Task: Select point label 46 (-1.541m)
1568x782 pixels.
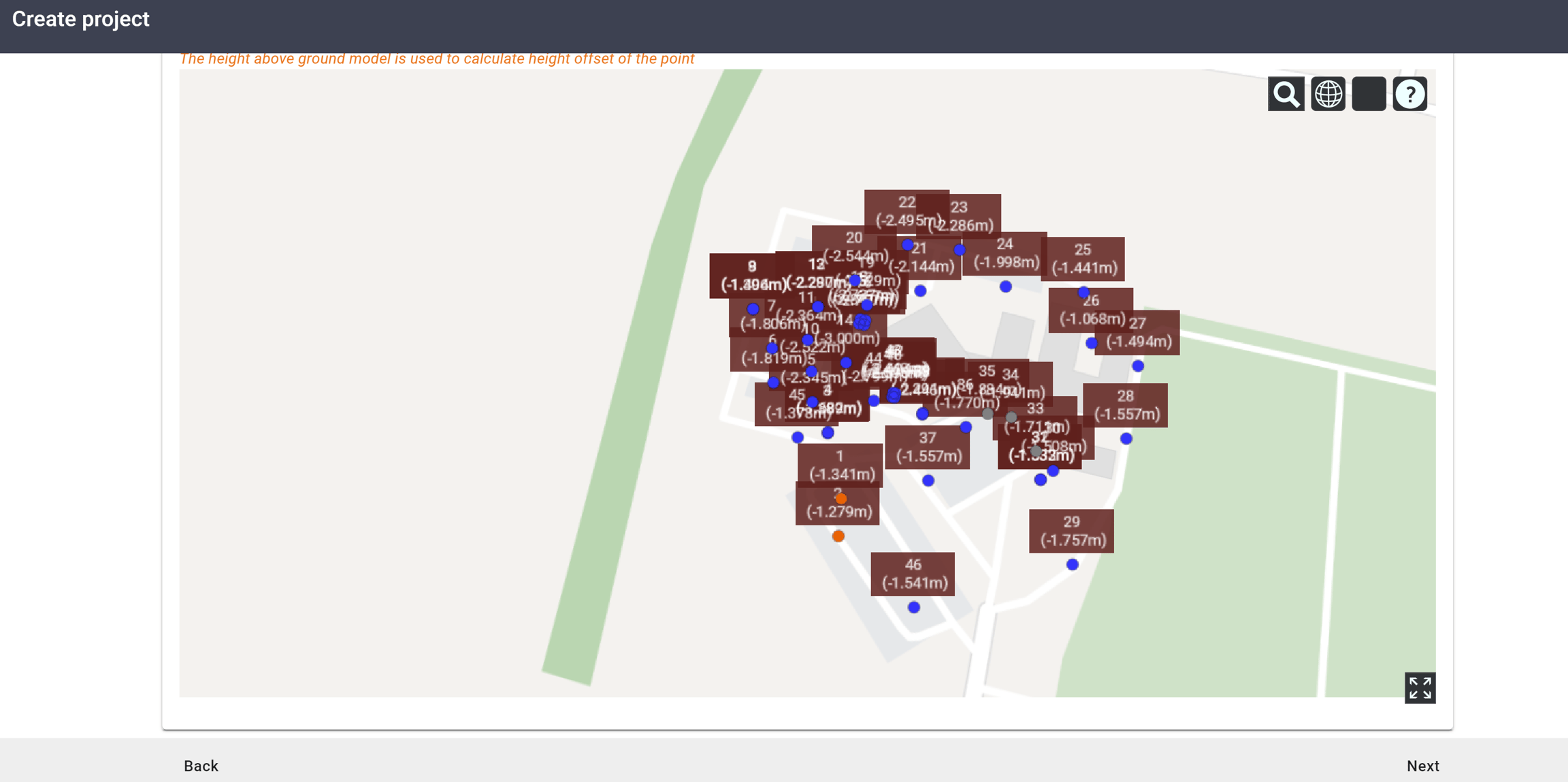Action: (x=913, y=574)
